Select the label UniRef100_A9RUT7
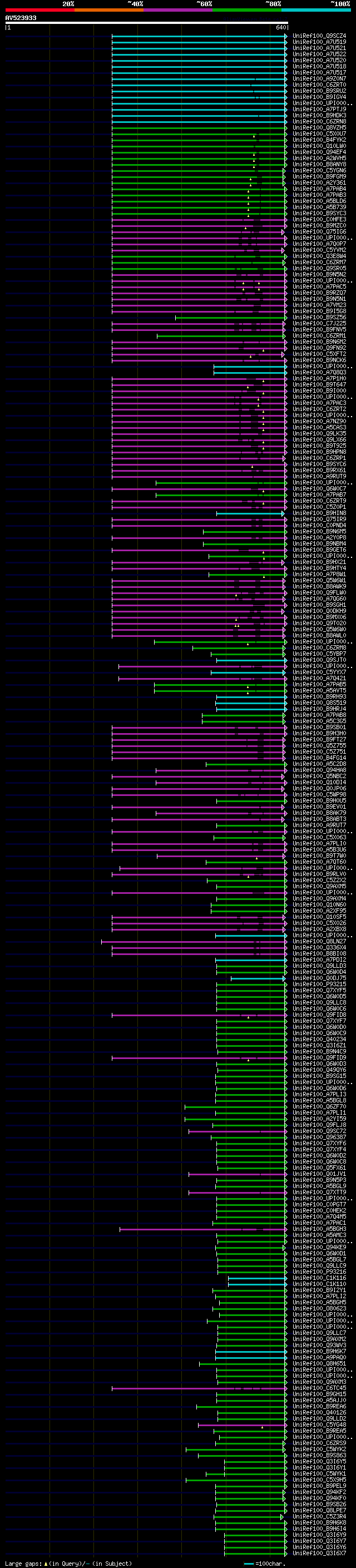Viewport: 356px width, 1568px height. tap(319, 825)
